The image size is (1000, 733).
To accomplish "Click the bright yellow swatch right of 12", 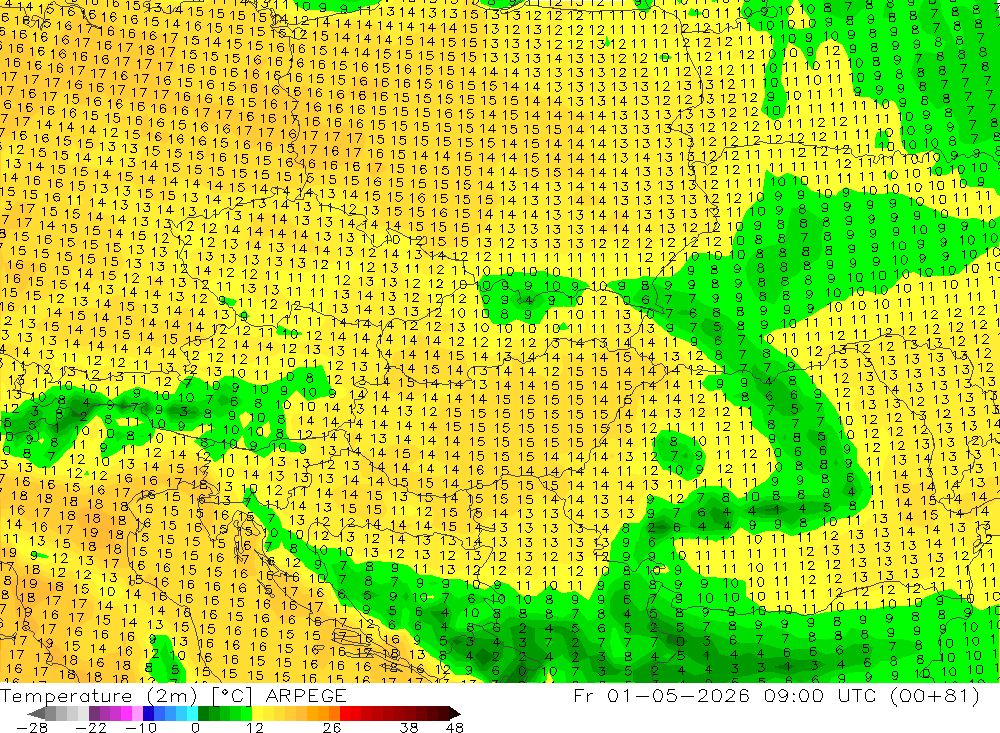I will pos(258,714).
